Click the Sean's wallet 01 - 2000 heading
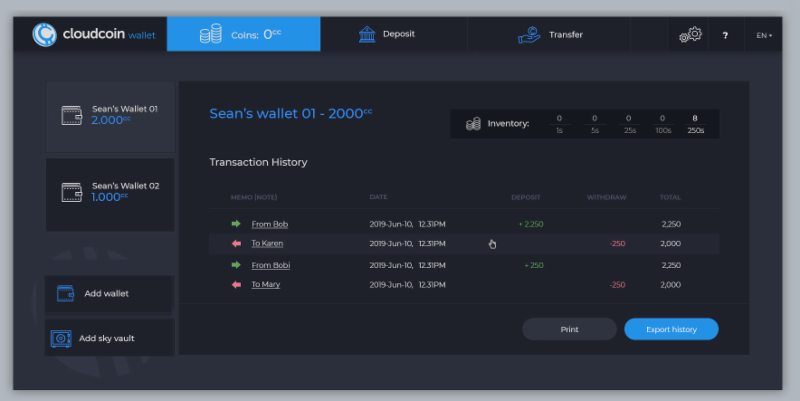Image resolution: width=800 pixels, height=401 pixels. point(291,113)
